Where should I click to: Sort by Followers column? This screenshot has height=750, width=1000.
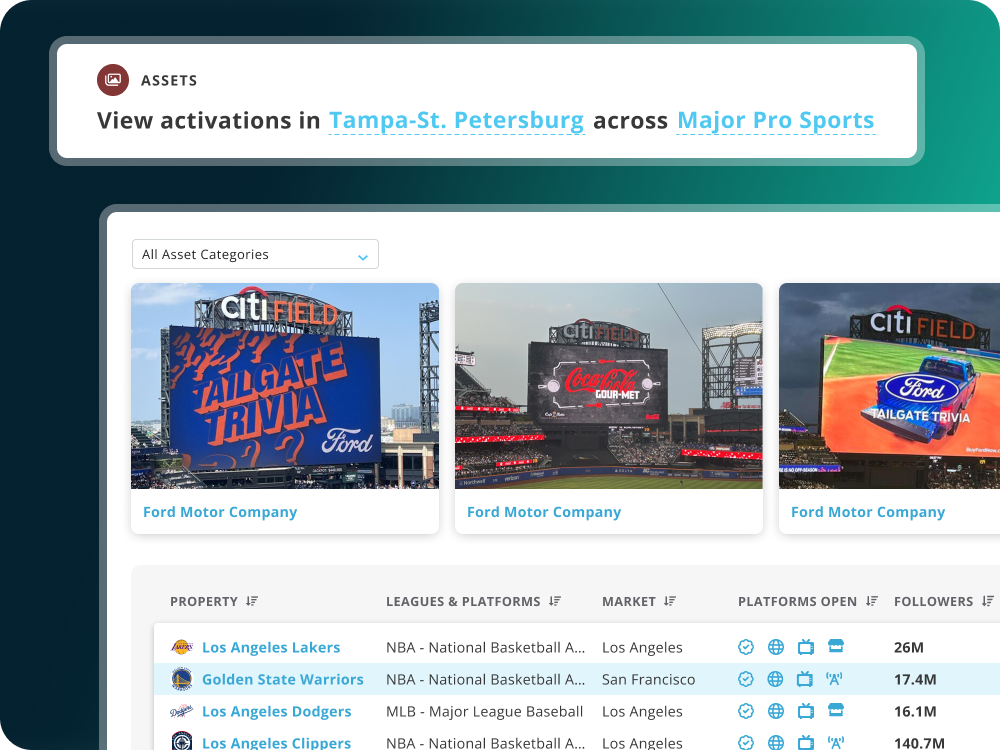(988, 601)
